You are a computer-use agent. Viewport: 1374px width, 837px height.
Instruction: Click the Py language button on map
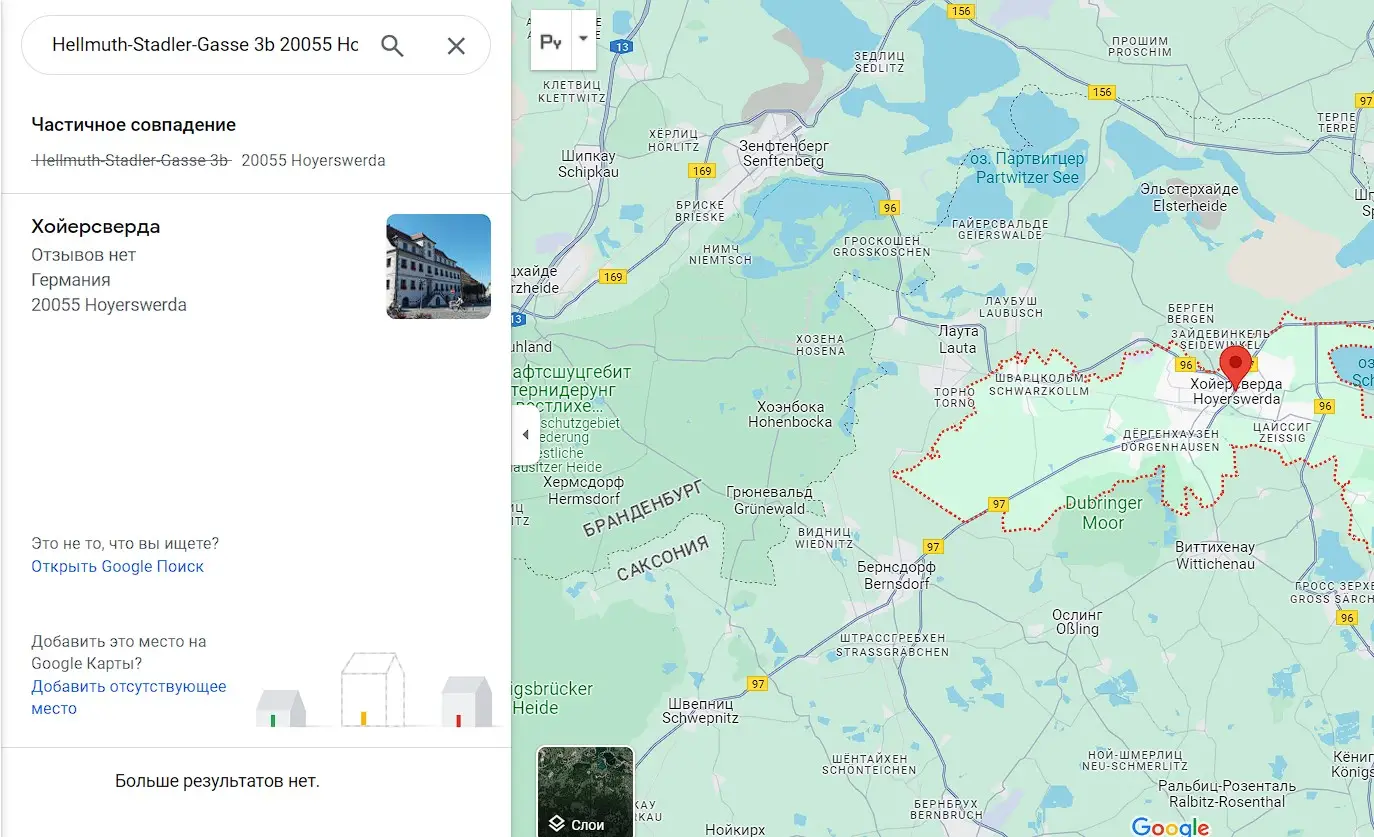[x=550, y=41]
